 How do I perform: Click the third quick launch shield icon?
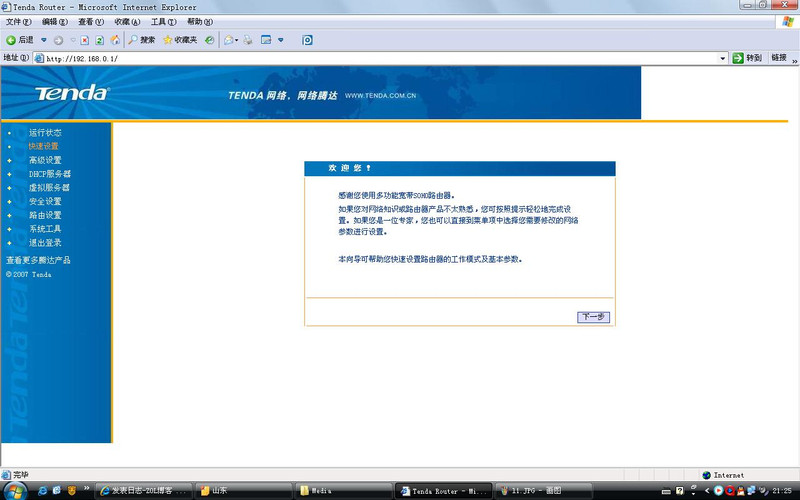coord(72,491)
